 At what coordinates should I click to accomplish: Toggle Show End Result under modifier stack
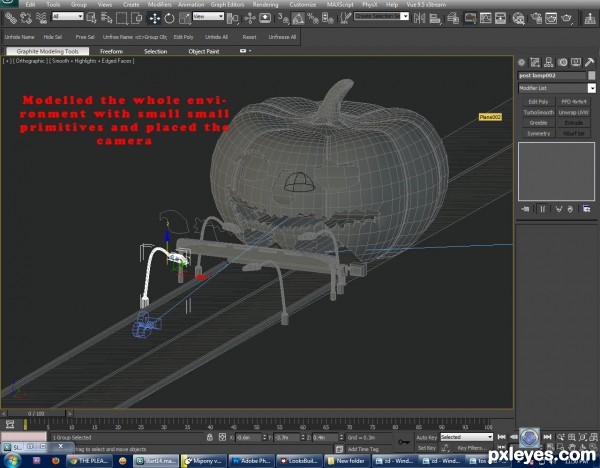tap(542, 209)
